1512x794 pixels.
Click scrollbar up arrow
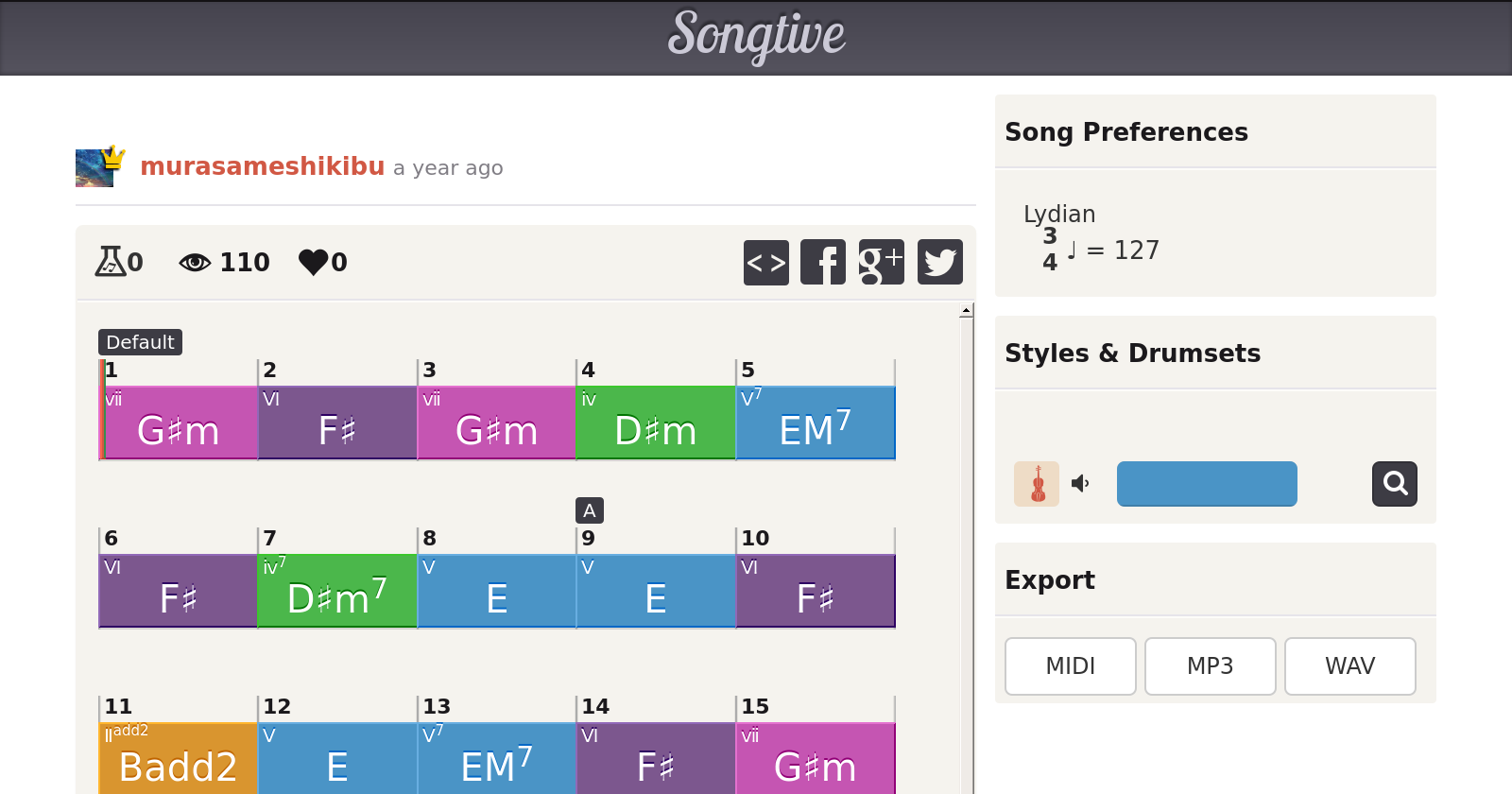966,310
